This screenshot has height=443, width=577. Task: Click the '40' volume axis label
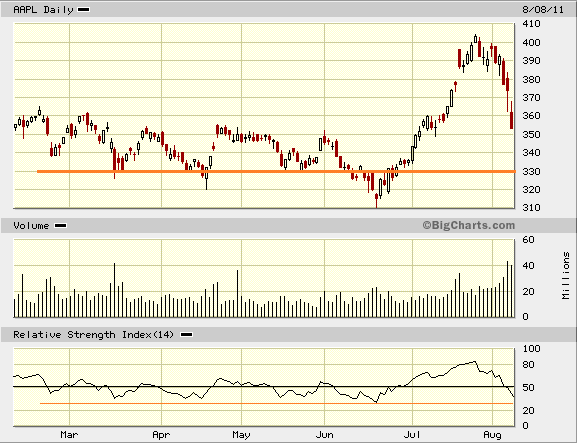pos(528,266)
